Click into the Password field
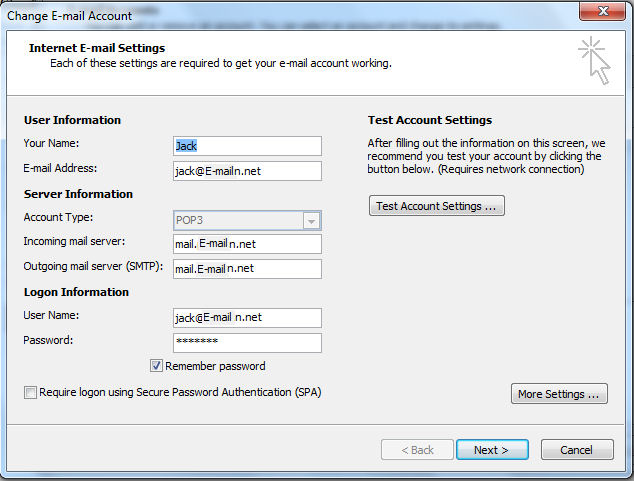 [x=247, y=343]
